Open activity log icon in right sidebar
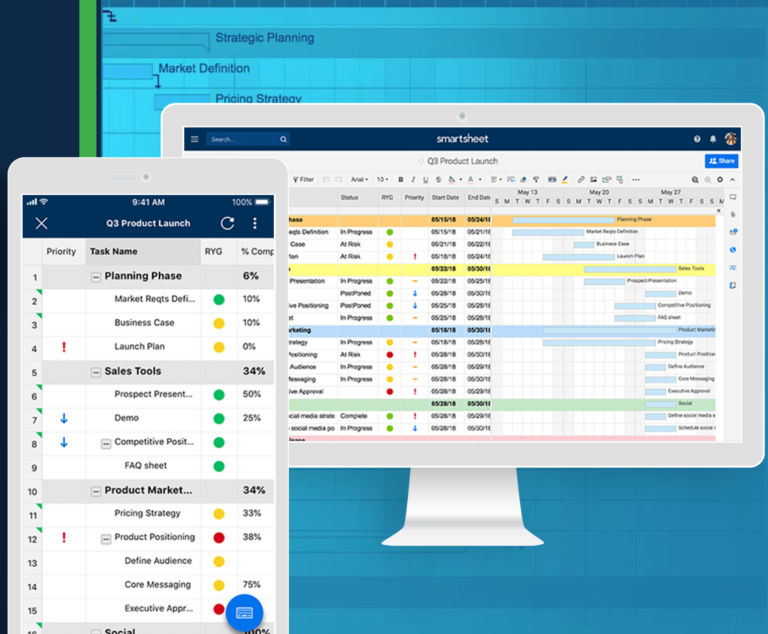This screenshot has width=768, height=634. click(x=733, y=268)
